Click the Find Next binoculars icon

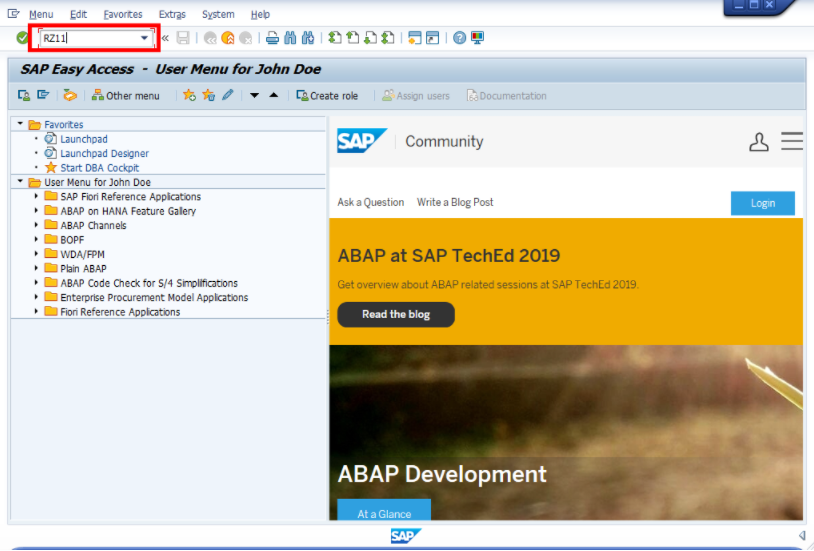[x=308, y=38]
